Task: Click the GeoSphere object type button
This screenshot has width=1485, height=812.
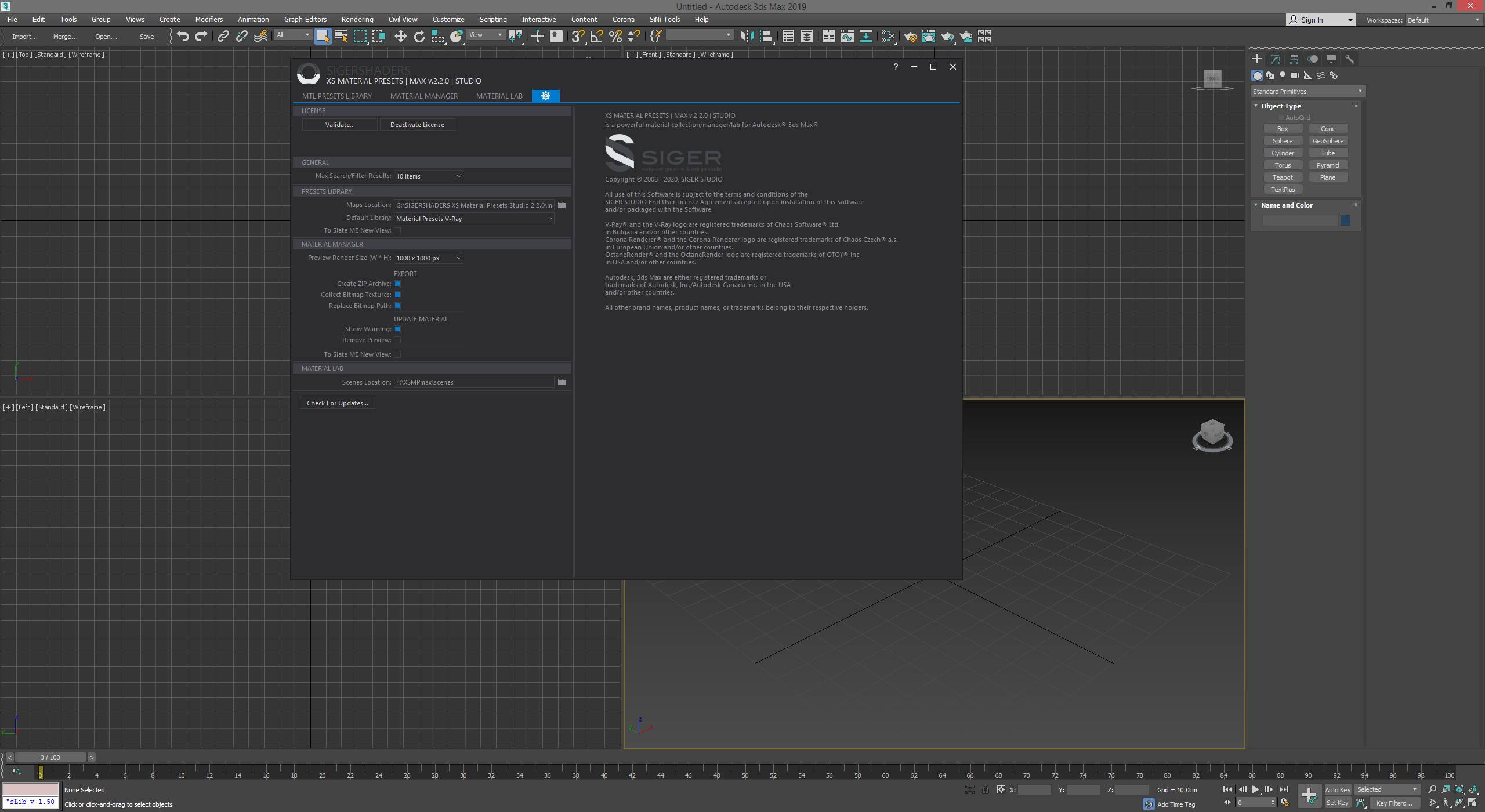Action: point(1328,141)
